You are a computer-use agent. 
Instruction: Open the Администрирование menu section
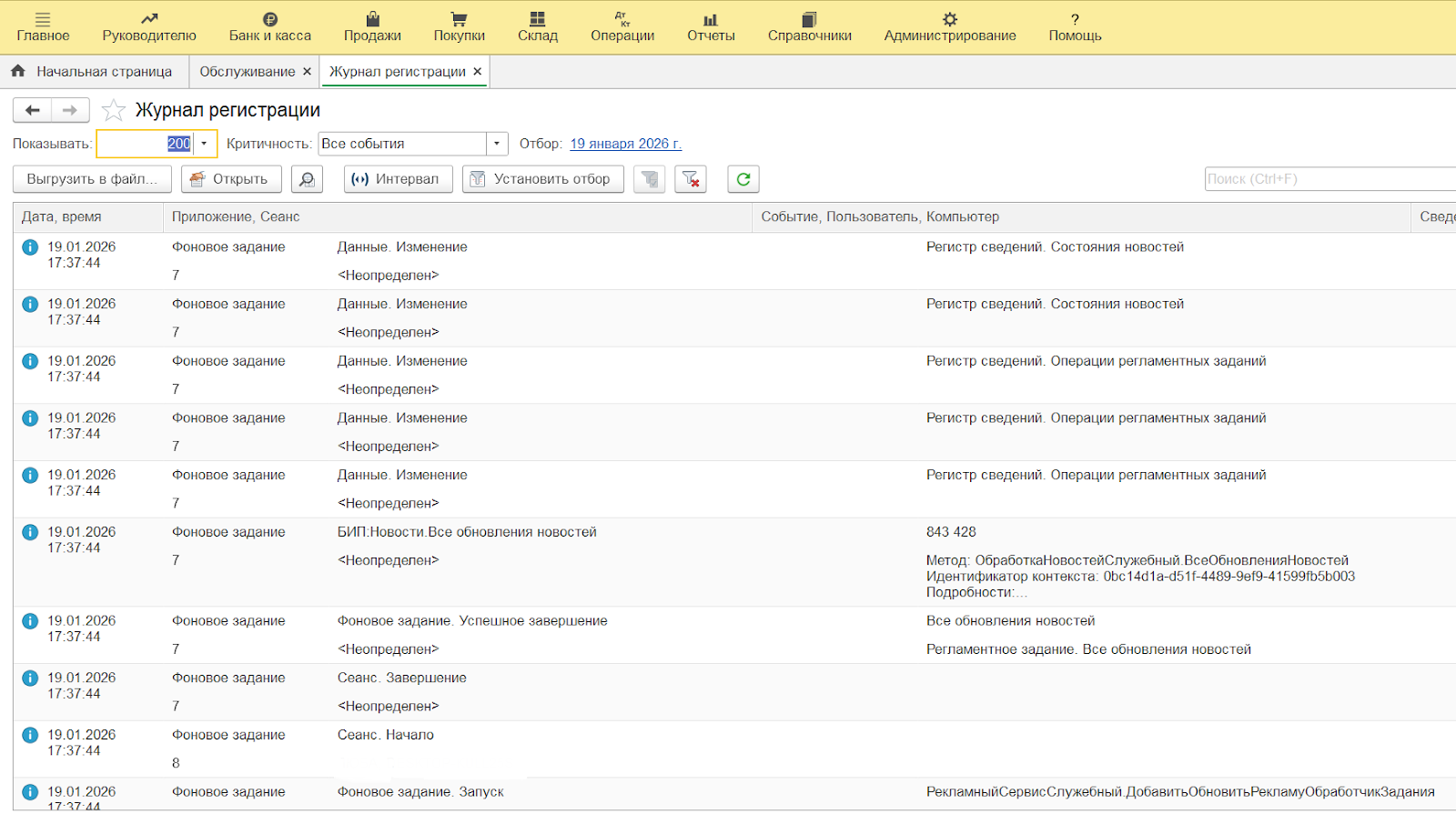pos(949,27)
